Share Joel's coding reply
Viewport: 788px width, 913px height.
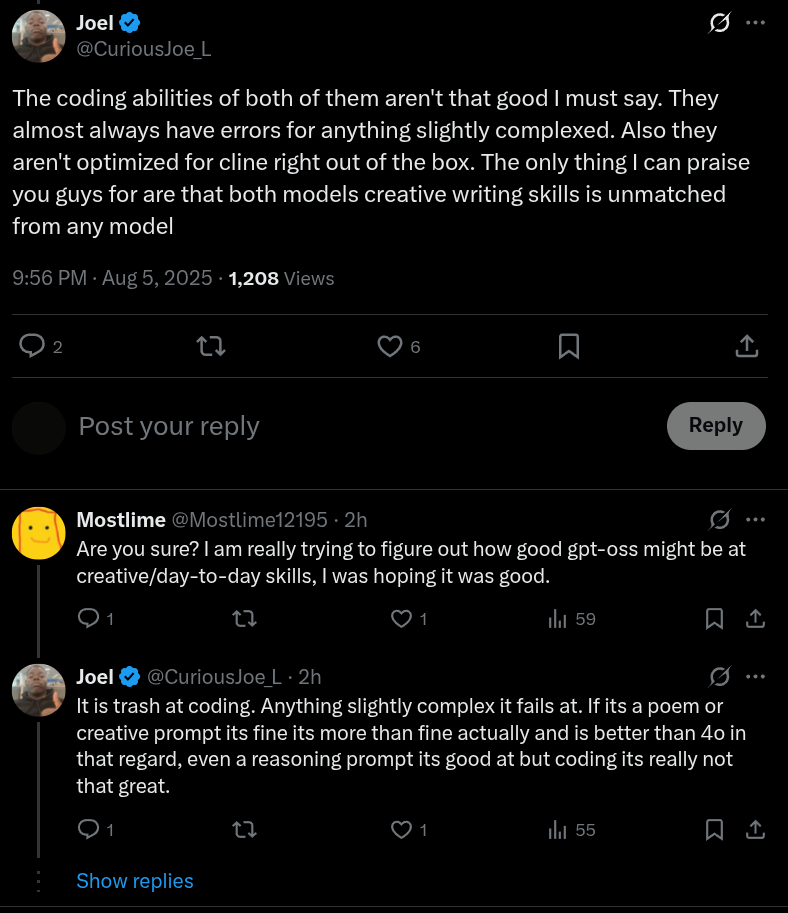pyautogui.click(x=756, y=829)
